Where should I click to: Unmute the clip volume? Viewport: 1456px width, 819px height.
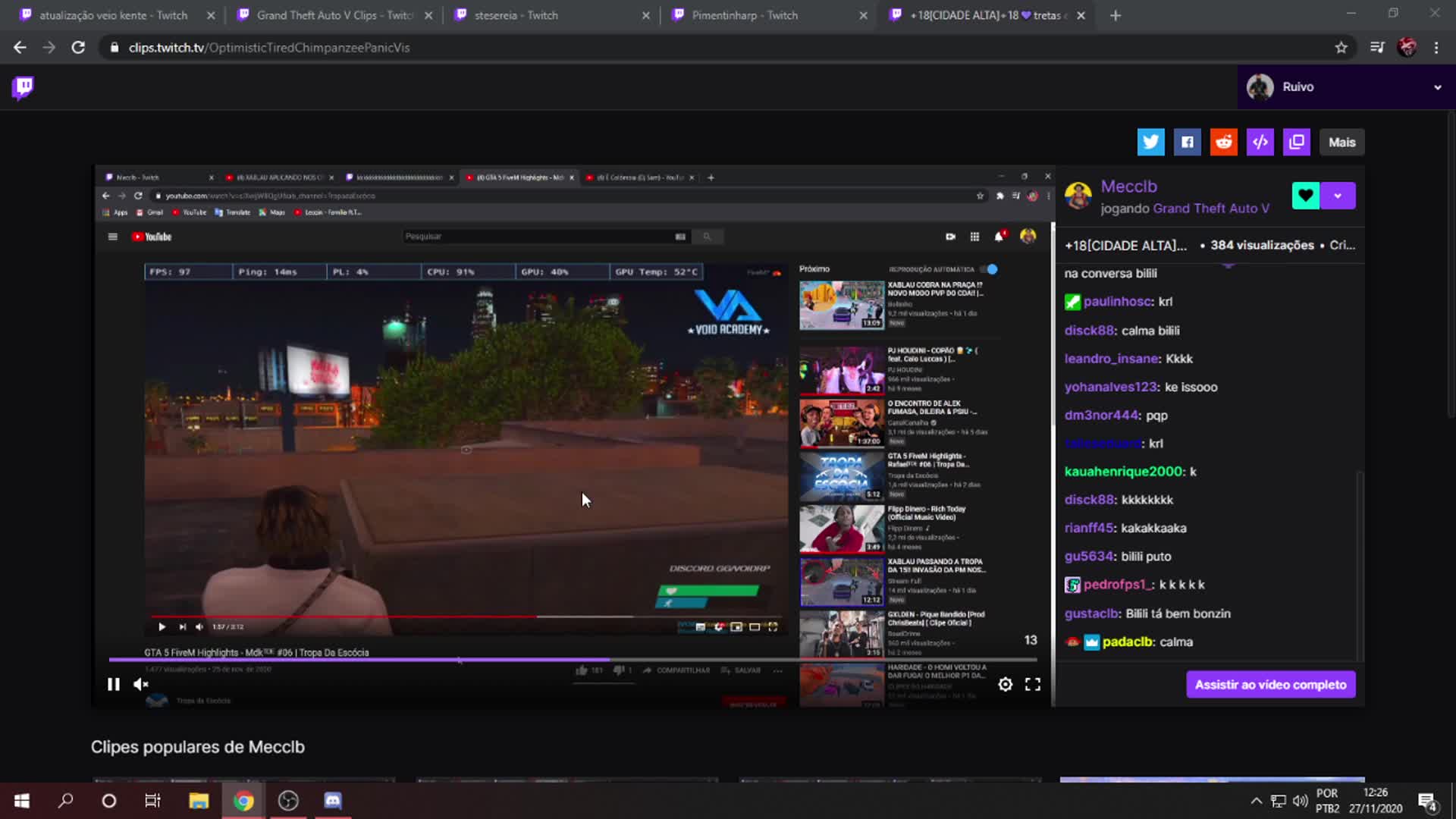[141, 684]
